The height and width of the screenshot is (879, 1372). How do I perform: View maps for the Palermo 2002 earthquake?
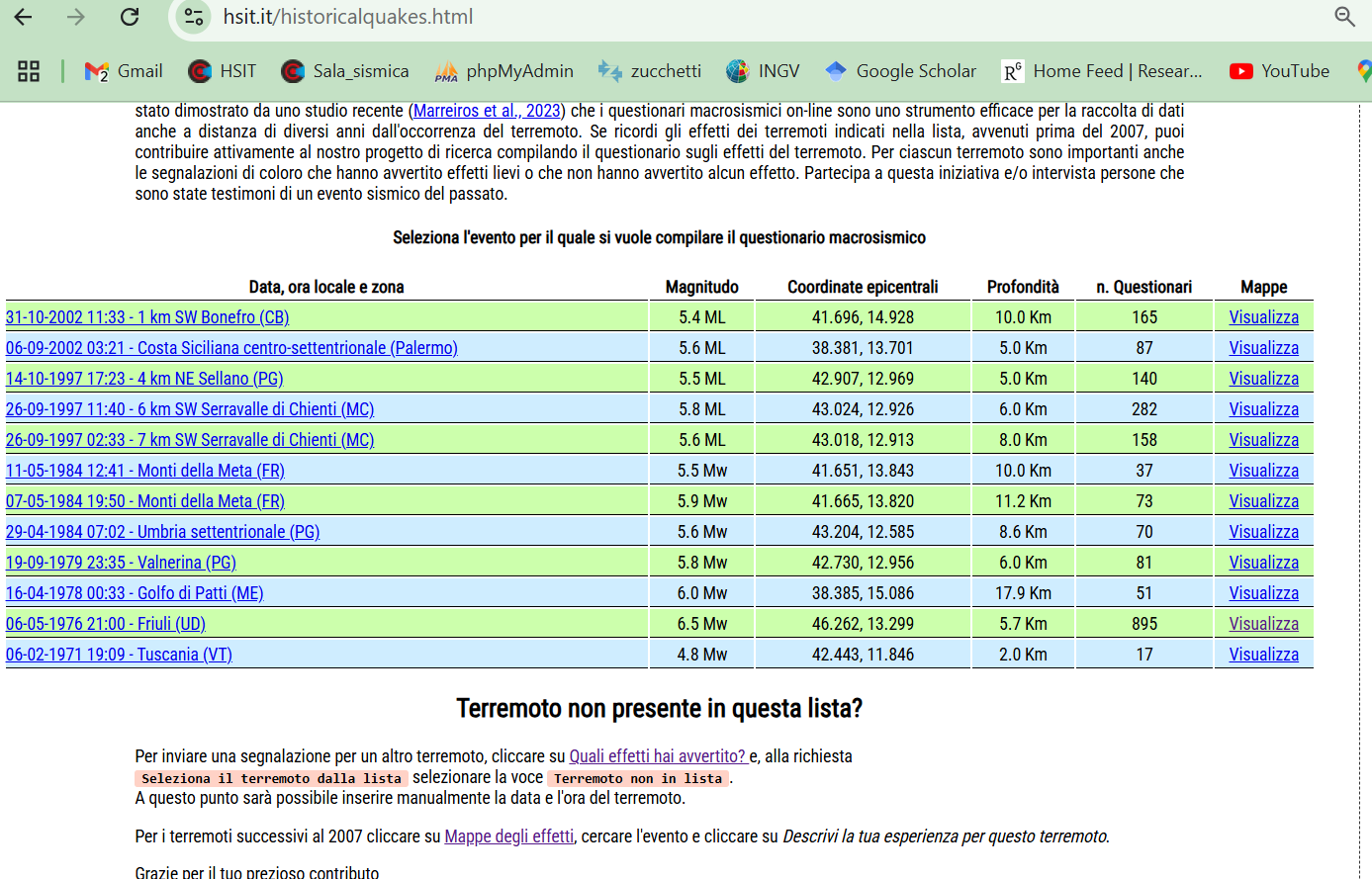1264,348
